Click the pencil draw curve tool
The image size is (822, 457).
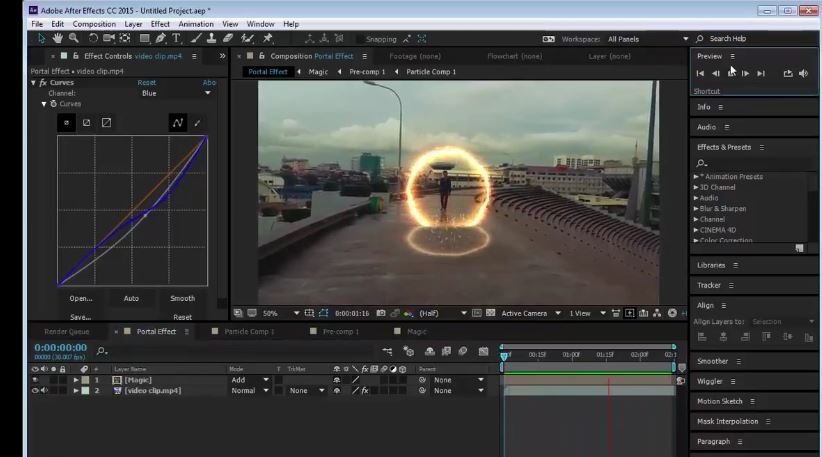(x=197, y=123)
